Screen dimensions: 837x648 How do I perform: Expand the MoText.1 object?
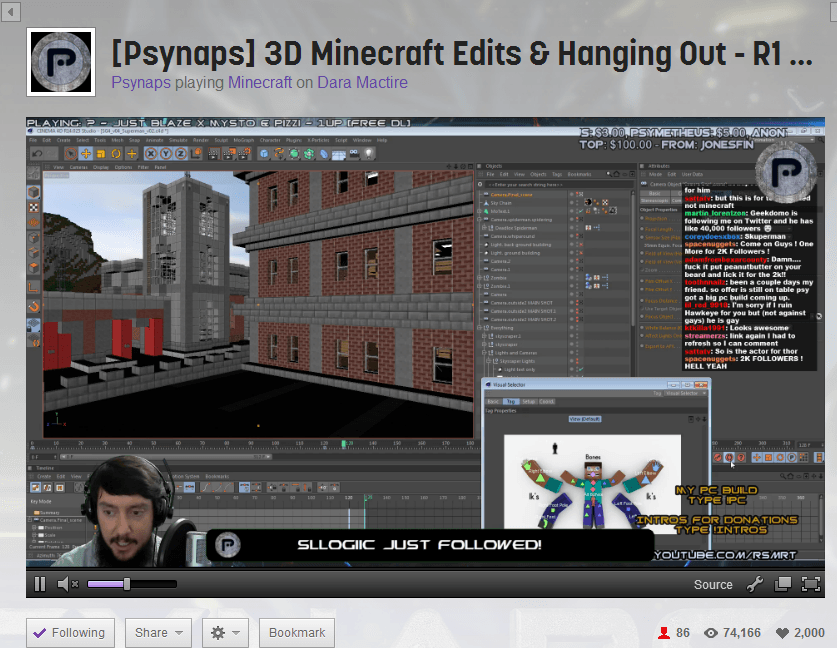coord(480,211)
